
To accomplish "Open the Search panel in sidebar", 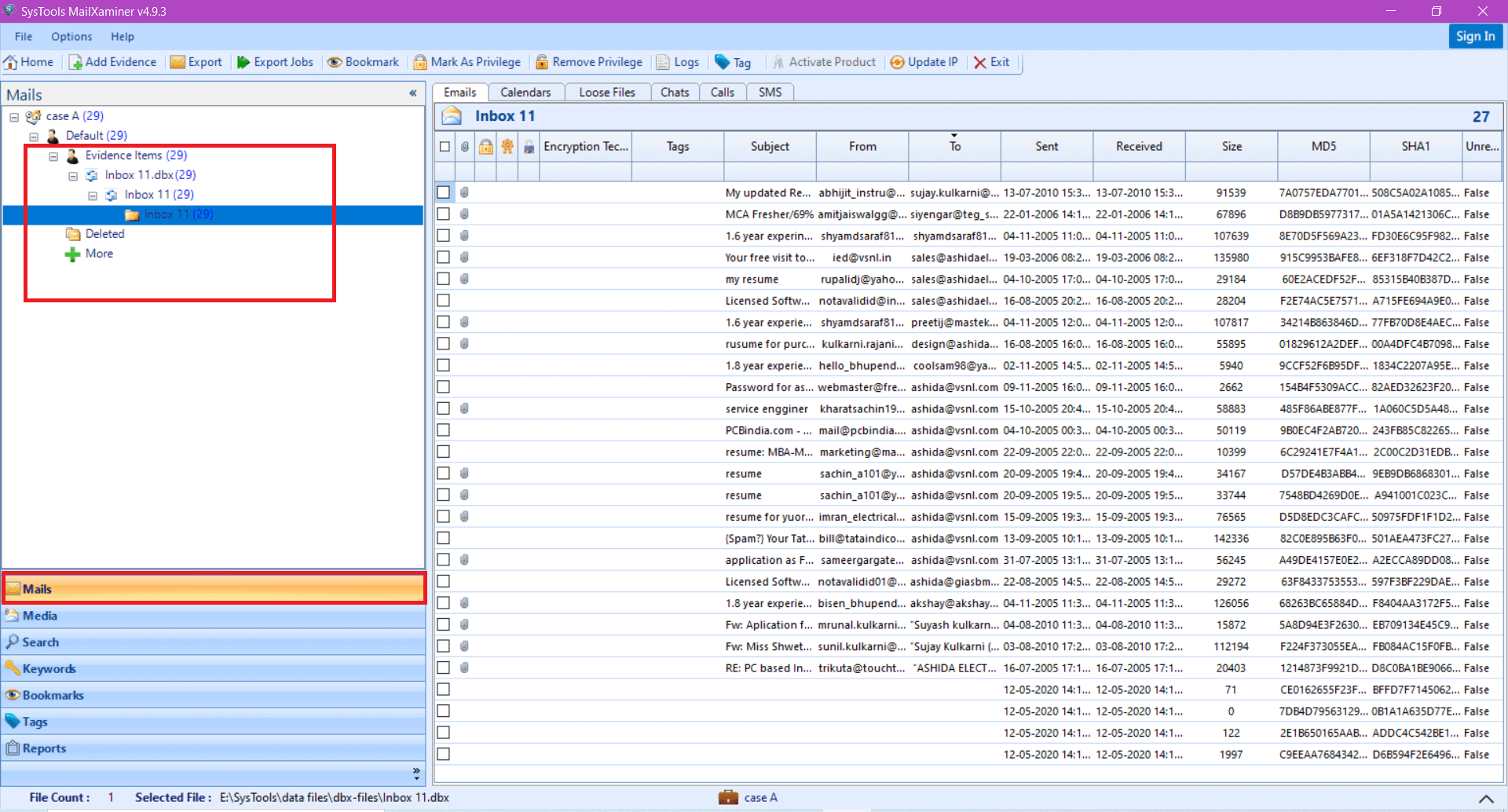I will pos(39,642).
